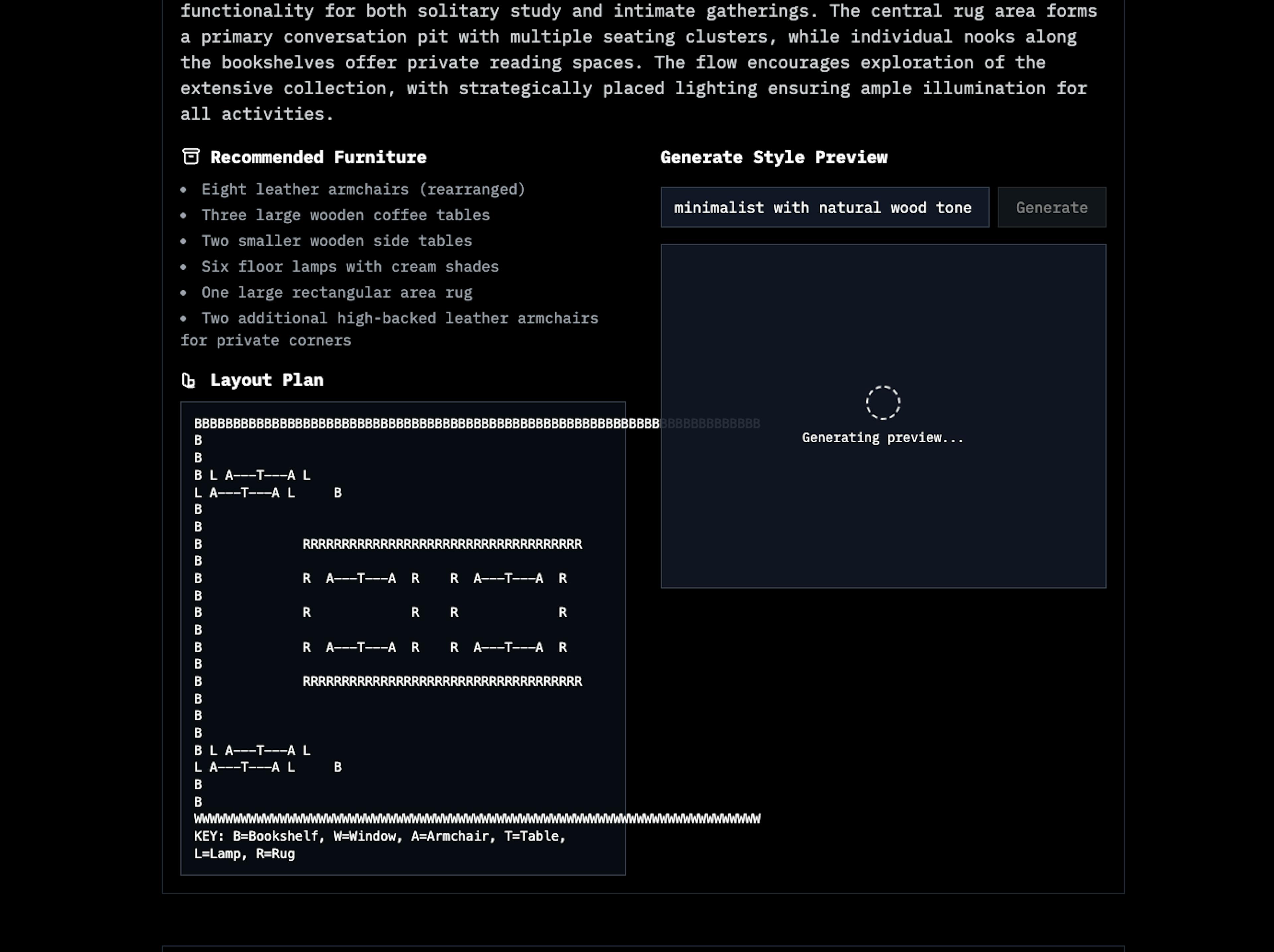Select 'Eight leather armchairs (rearranged)' list item
The width and height of the screenshot is (1274, 952).
point(363,189)
